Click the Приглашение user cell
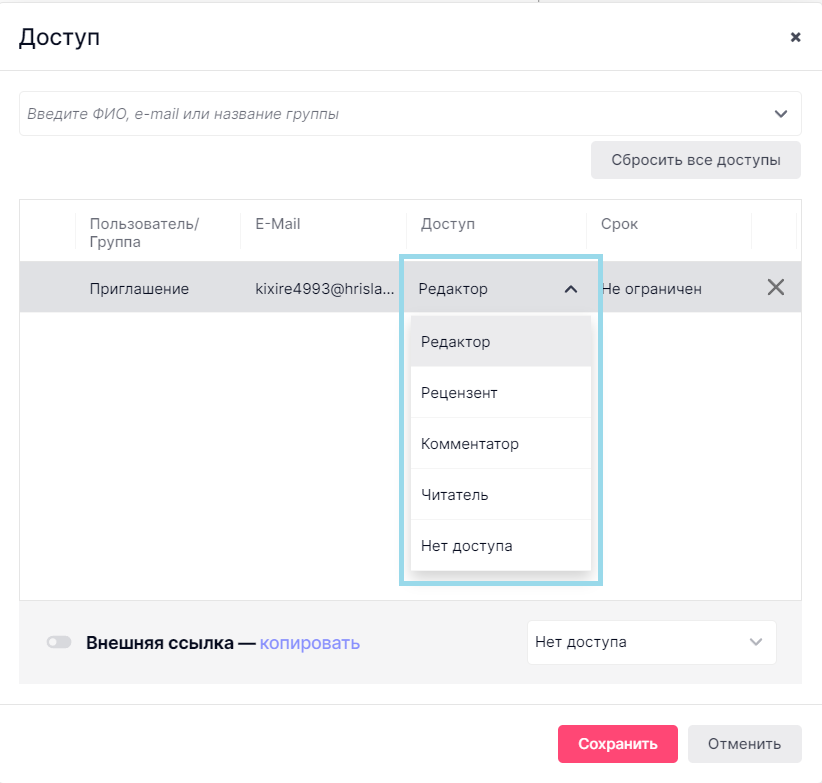Image resolution: width=822 pixels, height=783 pixels. point(139,289)
